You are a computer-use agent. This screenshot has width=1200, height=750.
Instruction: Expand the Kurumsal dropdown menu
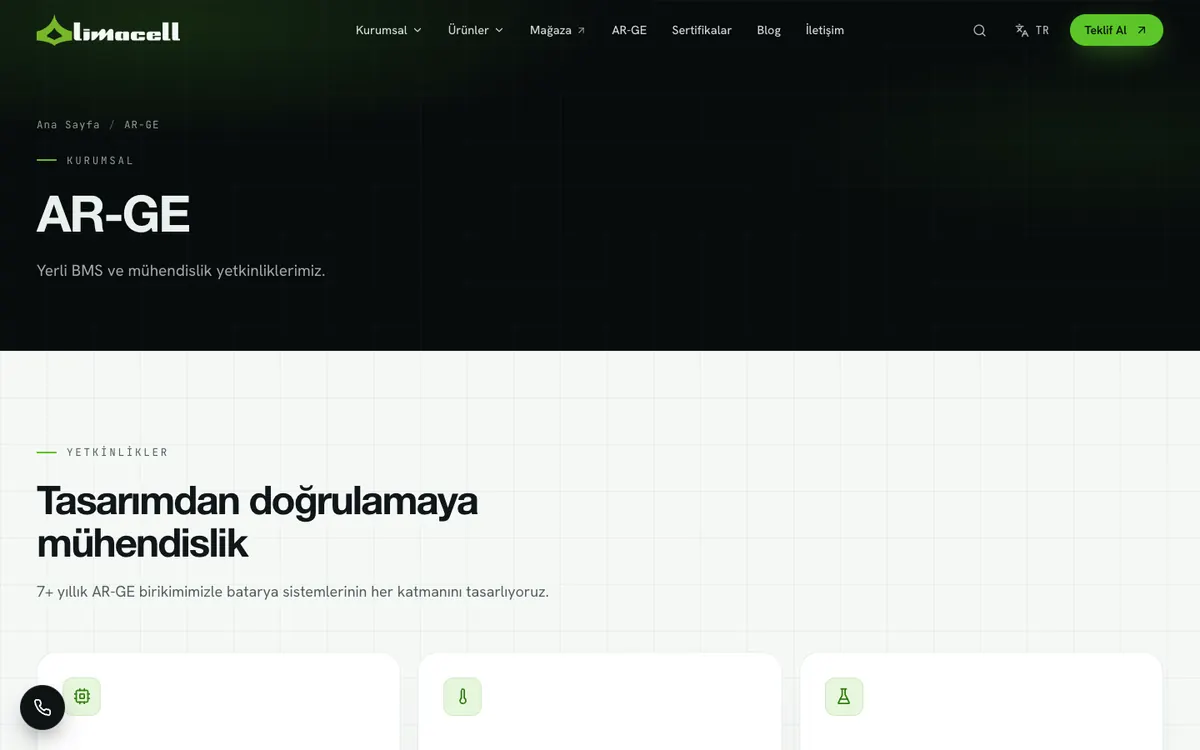tap(388, 30)
